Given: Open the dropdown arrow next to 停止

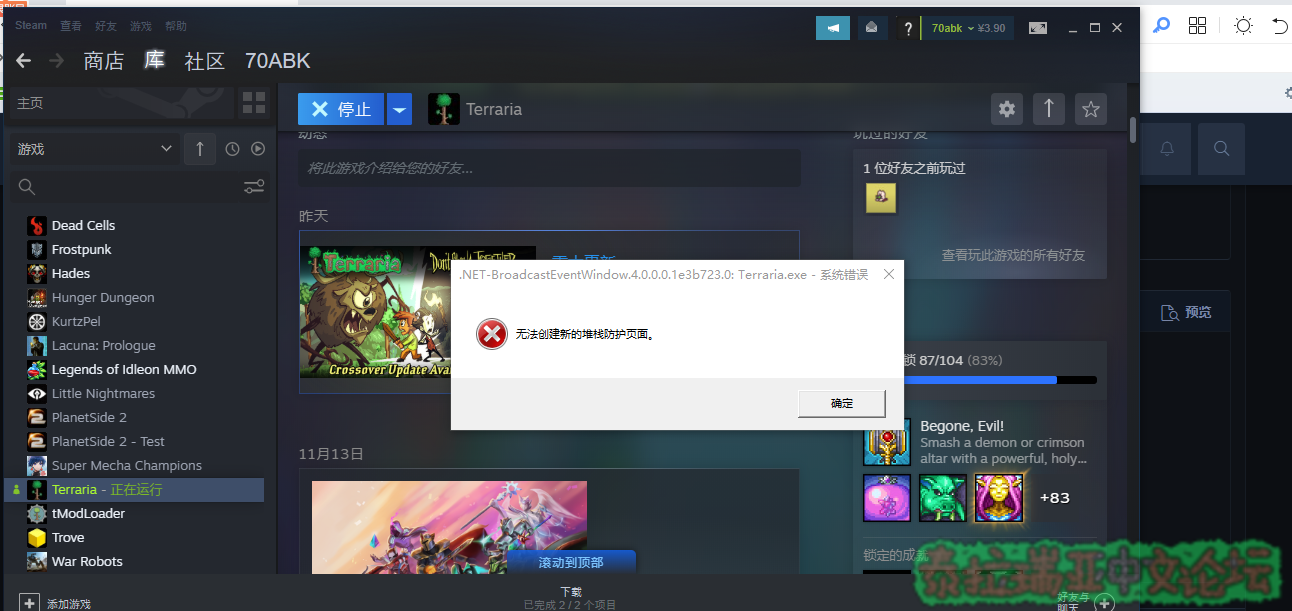Looking at the screenshot, I should (x=399, y=109).
